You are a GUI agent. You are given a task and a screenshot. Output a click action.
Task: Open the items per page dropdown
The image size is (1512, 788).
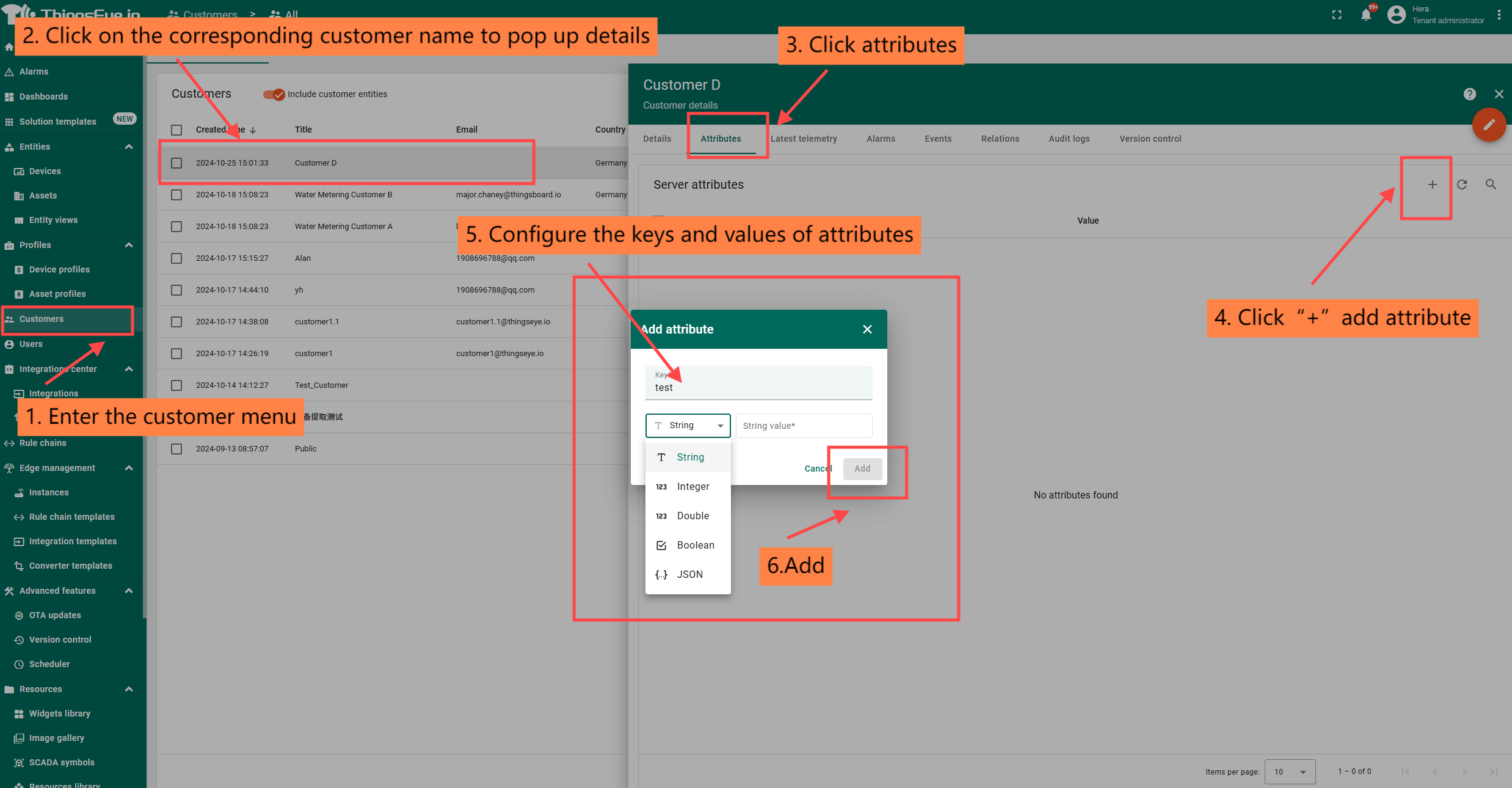click(x=1290, y=772)
